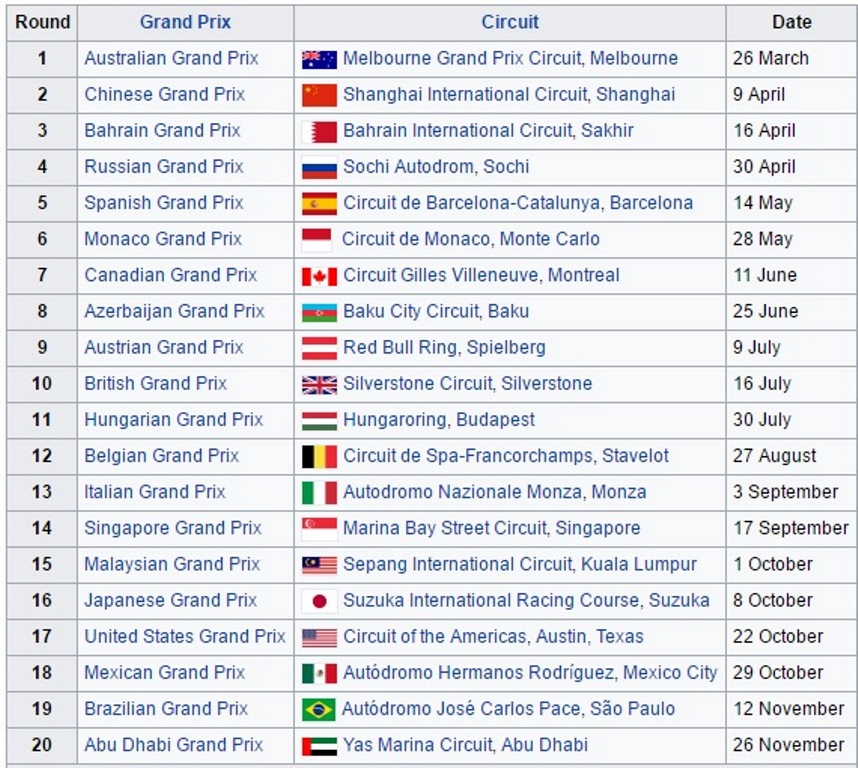Follow the United States Grand Prix link
The height and width of the screenshot is (768, 858).
(x=184, y=636)
